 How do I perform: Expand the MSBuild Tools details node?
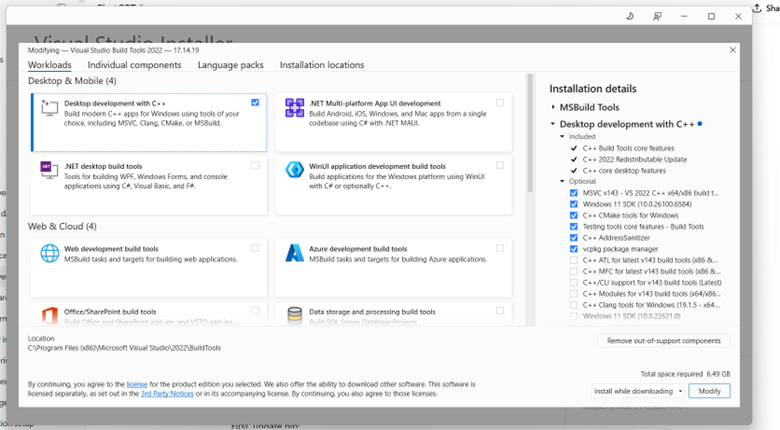click(553, 107)
